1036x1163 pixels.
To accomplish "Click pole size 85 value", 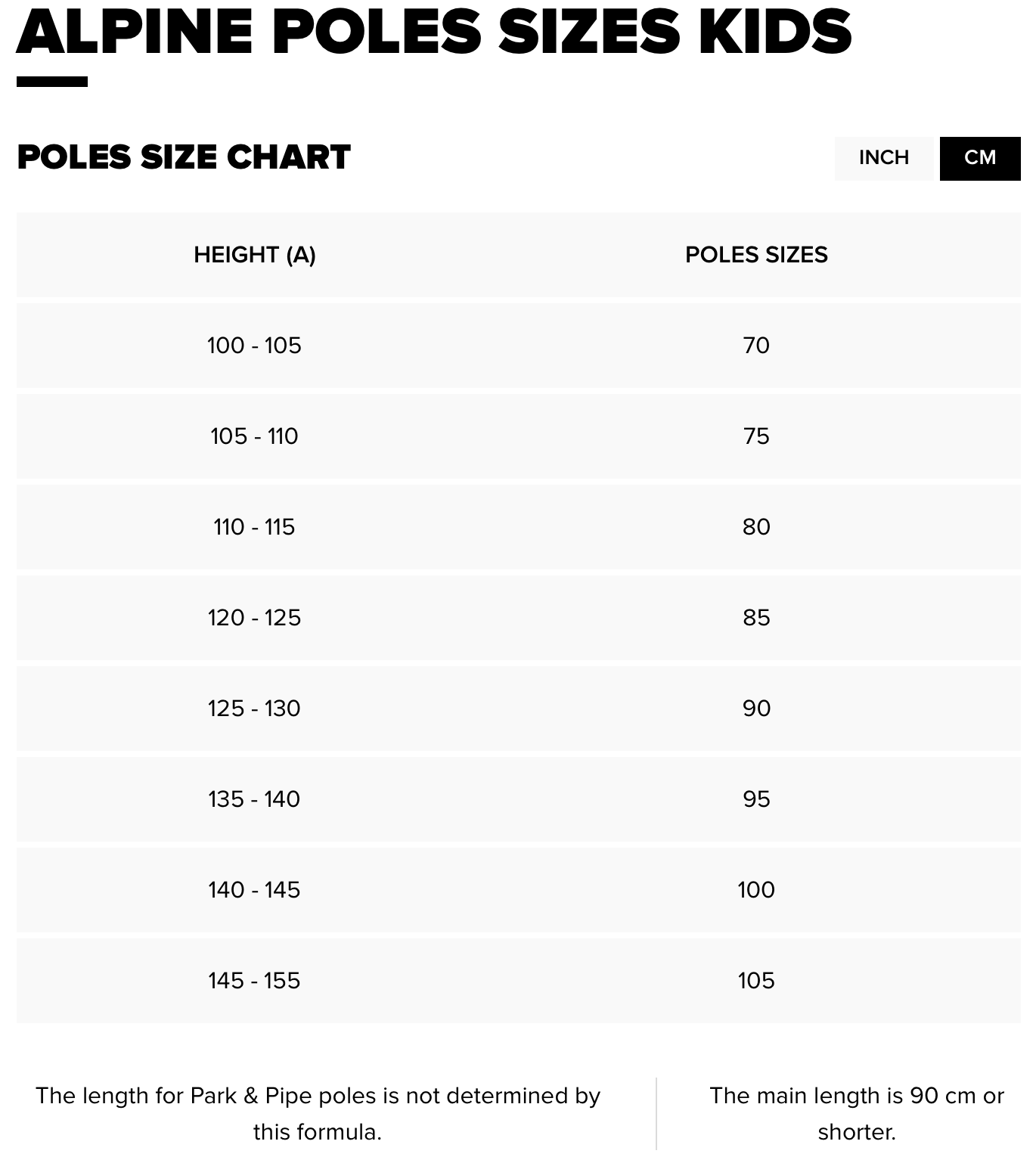I will 756,618.
